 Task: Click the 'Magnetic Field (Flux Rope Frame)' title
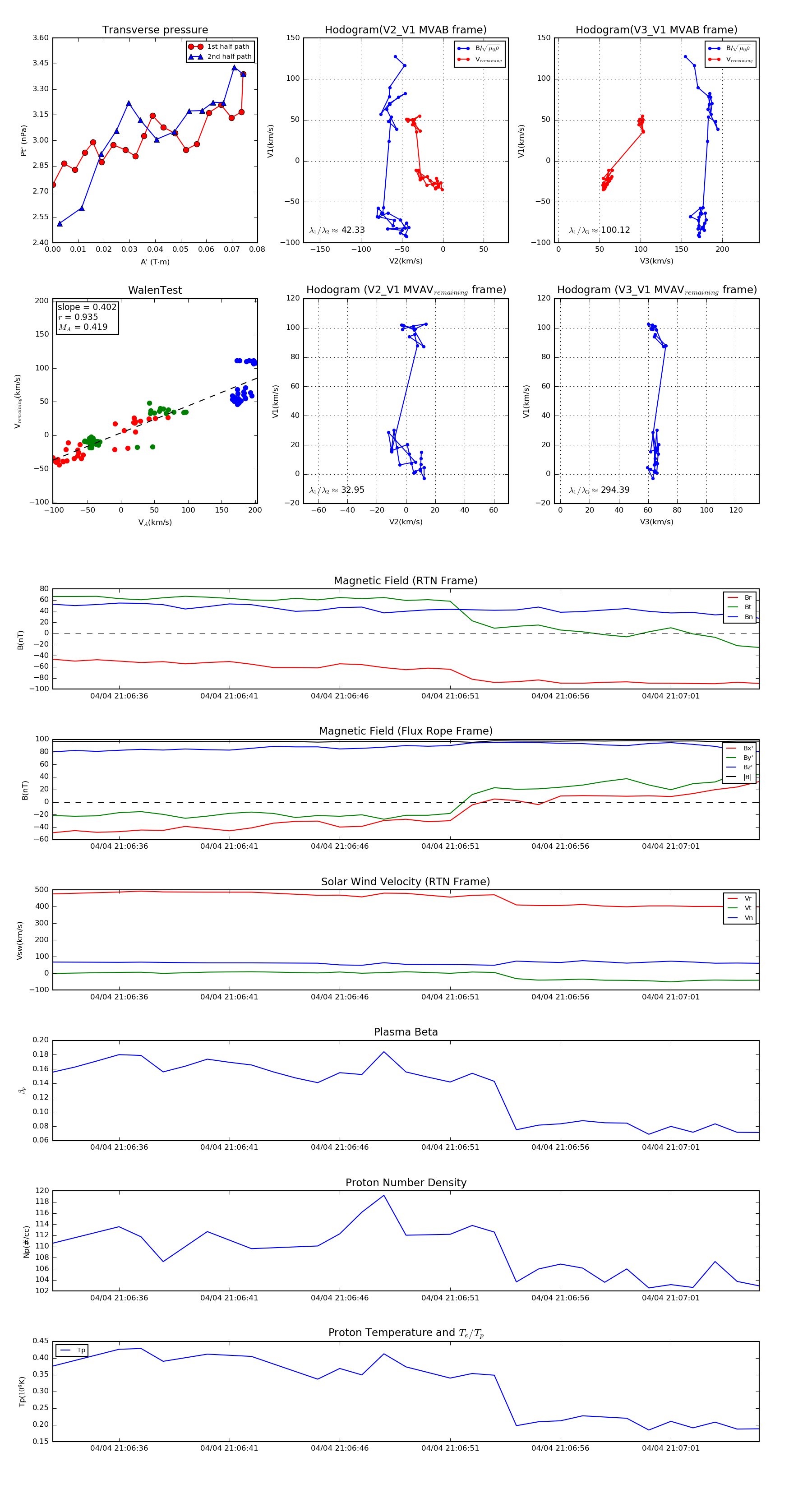pyautogui.click(x=406, y=731)
